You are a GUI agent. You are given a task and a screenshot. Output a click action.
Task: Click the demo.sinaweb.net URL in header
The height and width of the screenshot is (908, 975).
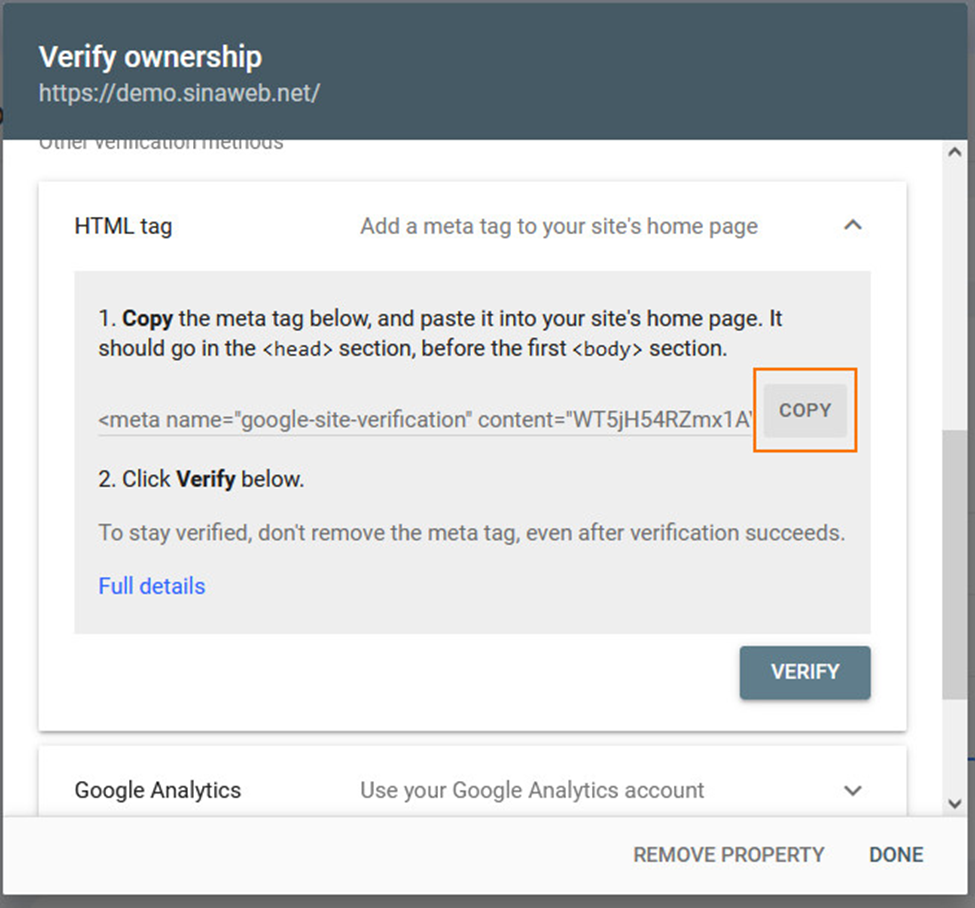pyautogui.click(x=179, y=94)
